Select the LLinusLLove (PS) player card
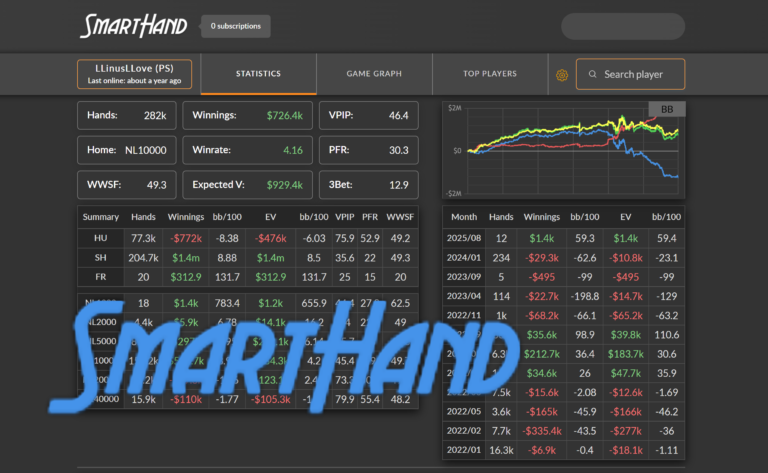Viewport: 768px width, 473px height. point(134,74)
